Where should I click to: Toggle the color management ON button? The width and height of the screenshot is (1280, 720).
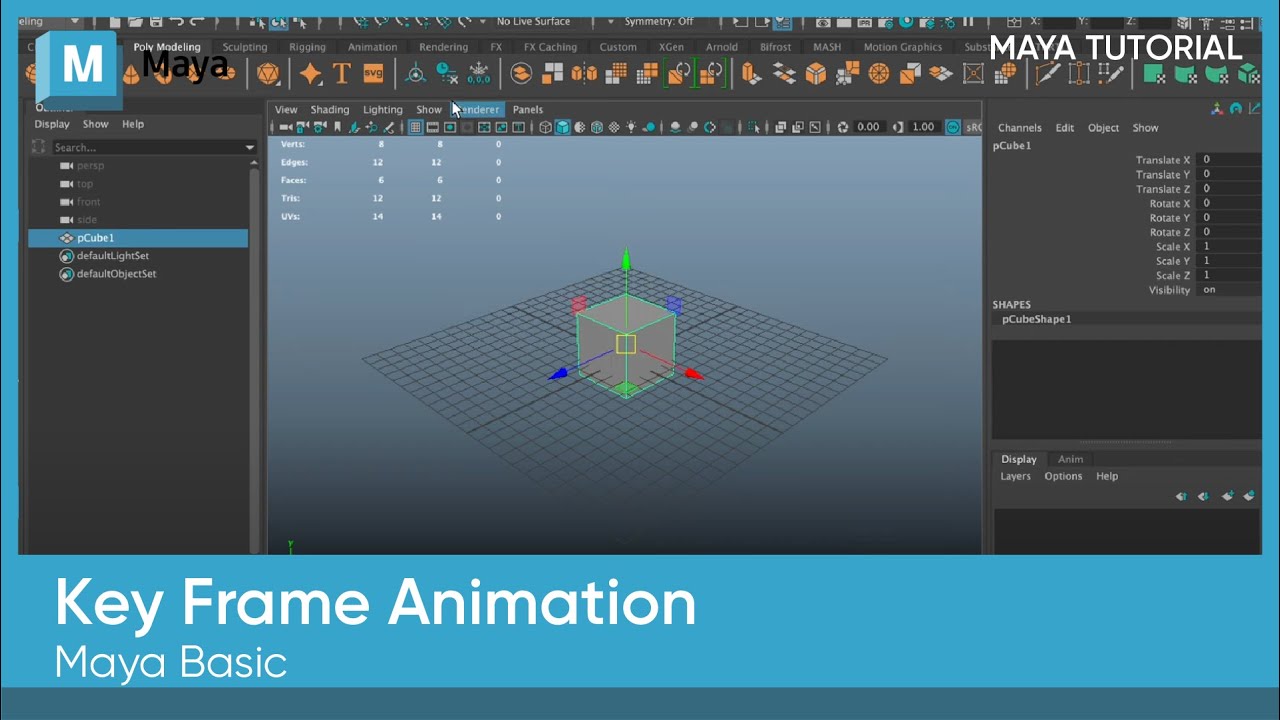tap(953, 127)
